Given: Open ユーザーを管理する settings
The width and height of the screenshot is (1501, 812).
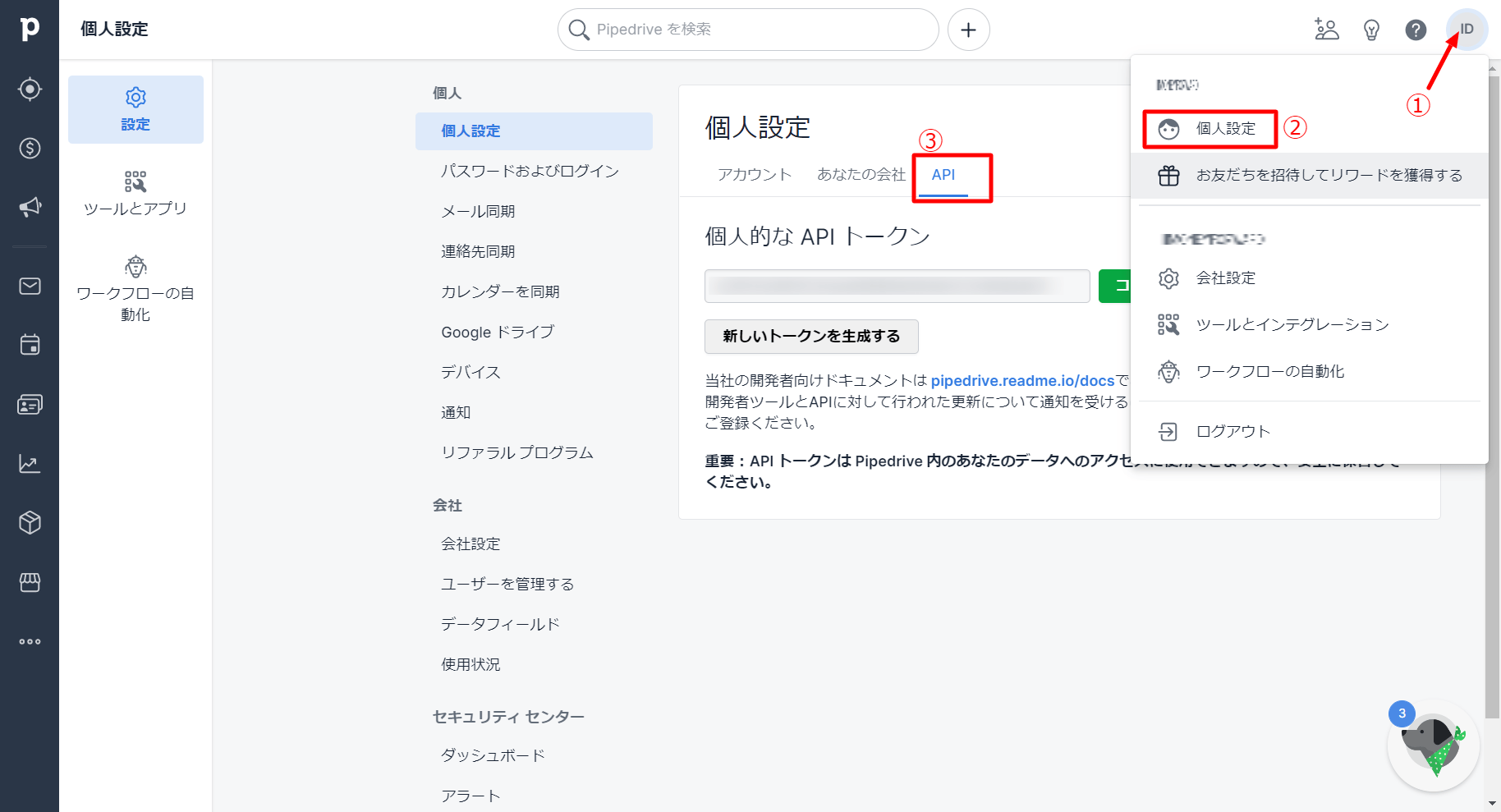Looking at the screenshot, I should 534,585.
